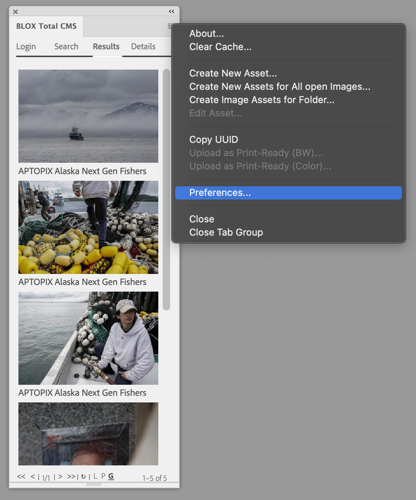Open the Login tab
Viewport: 416px width, 500px height.
point(26,46)
